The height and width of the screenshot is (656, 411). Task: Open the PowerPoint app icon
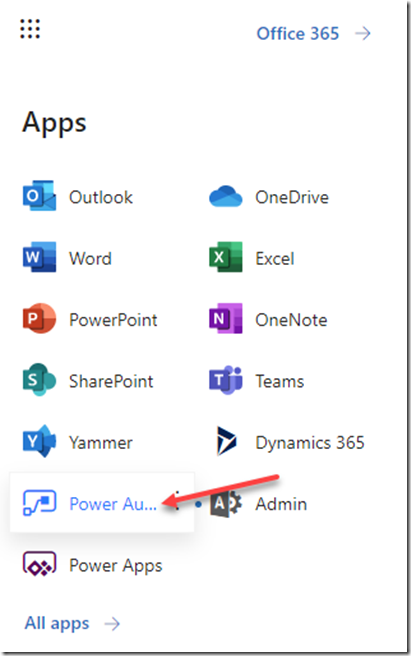pyautogui.click(x=39, y=318)
